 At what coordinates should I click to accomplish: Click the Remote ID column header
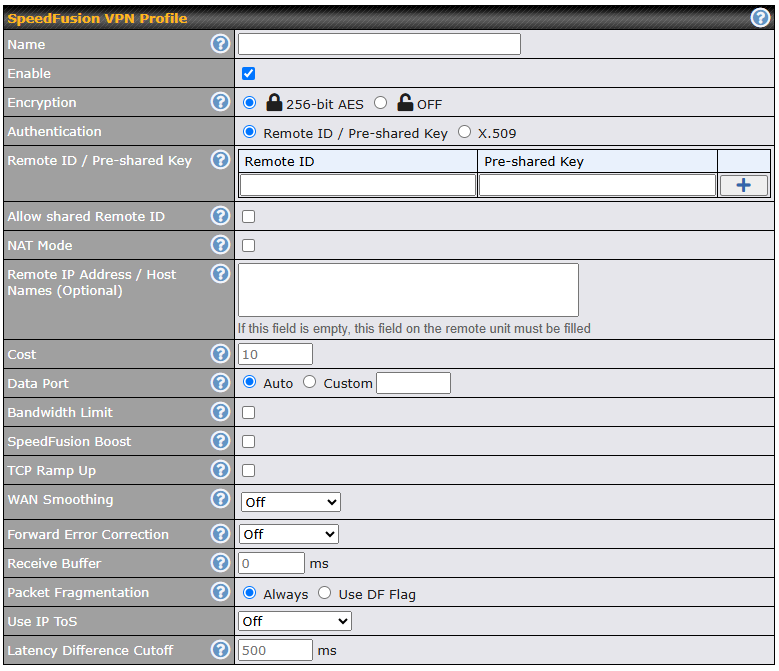(358, 161)
